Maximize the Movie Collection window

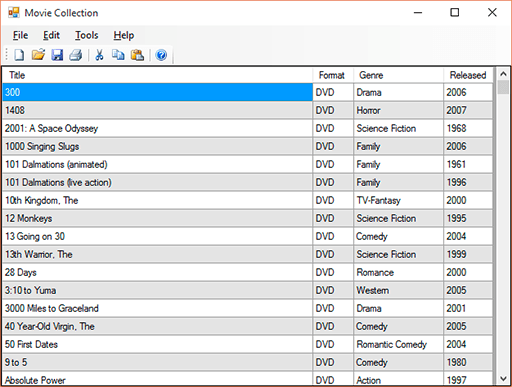coord(455,13)
